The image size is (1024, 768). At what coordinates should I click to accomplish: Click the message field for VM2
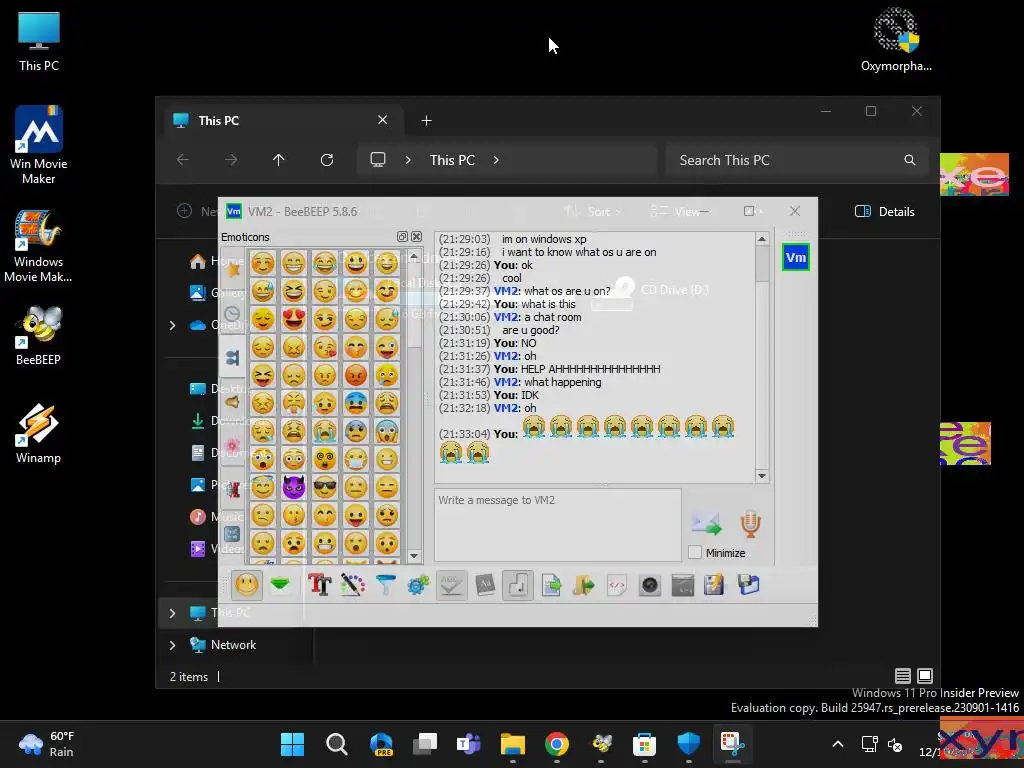click(558, 525)
